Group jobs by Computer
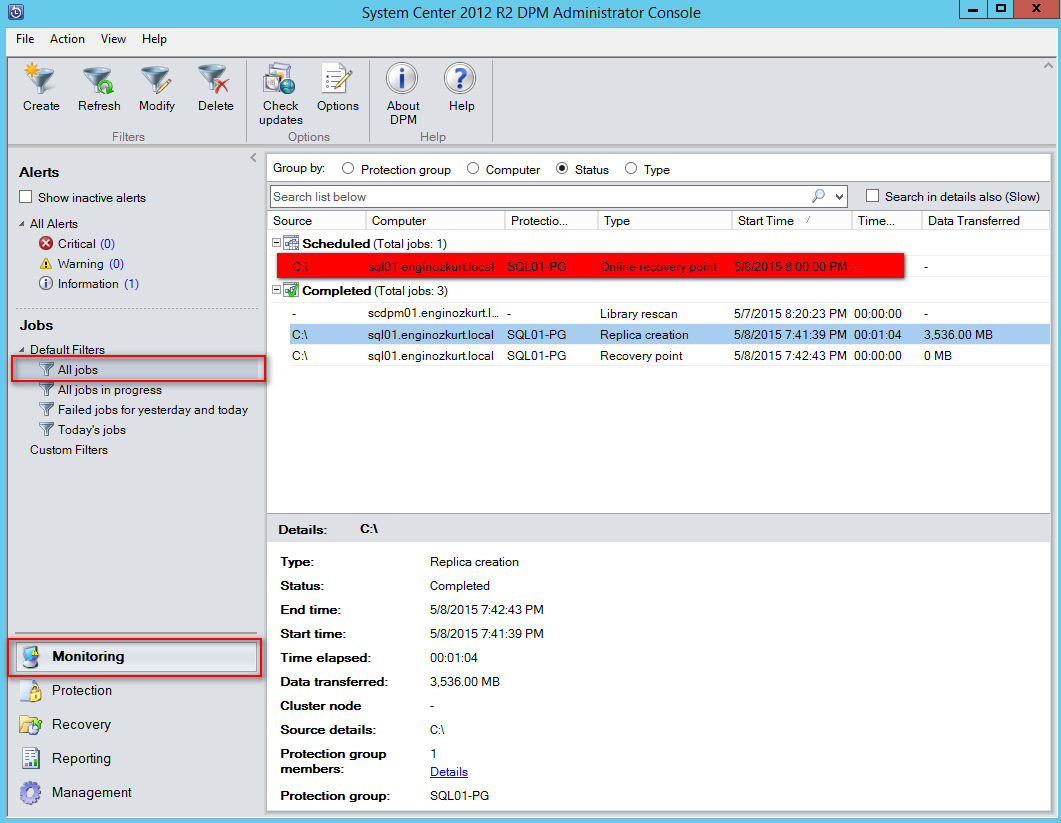 click(x=473, y=169)
